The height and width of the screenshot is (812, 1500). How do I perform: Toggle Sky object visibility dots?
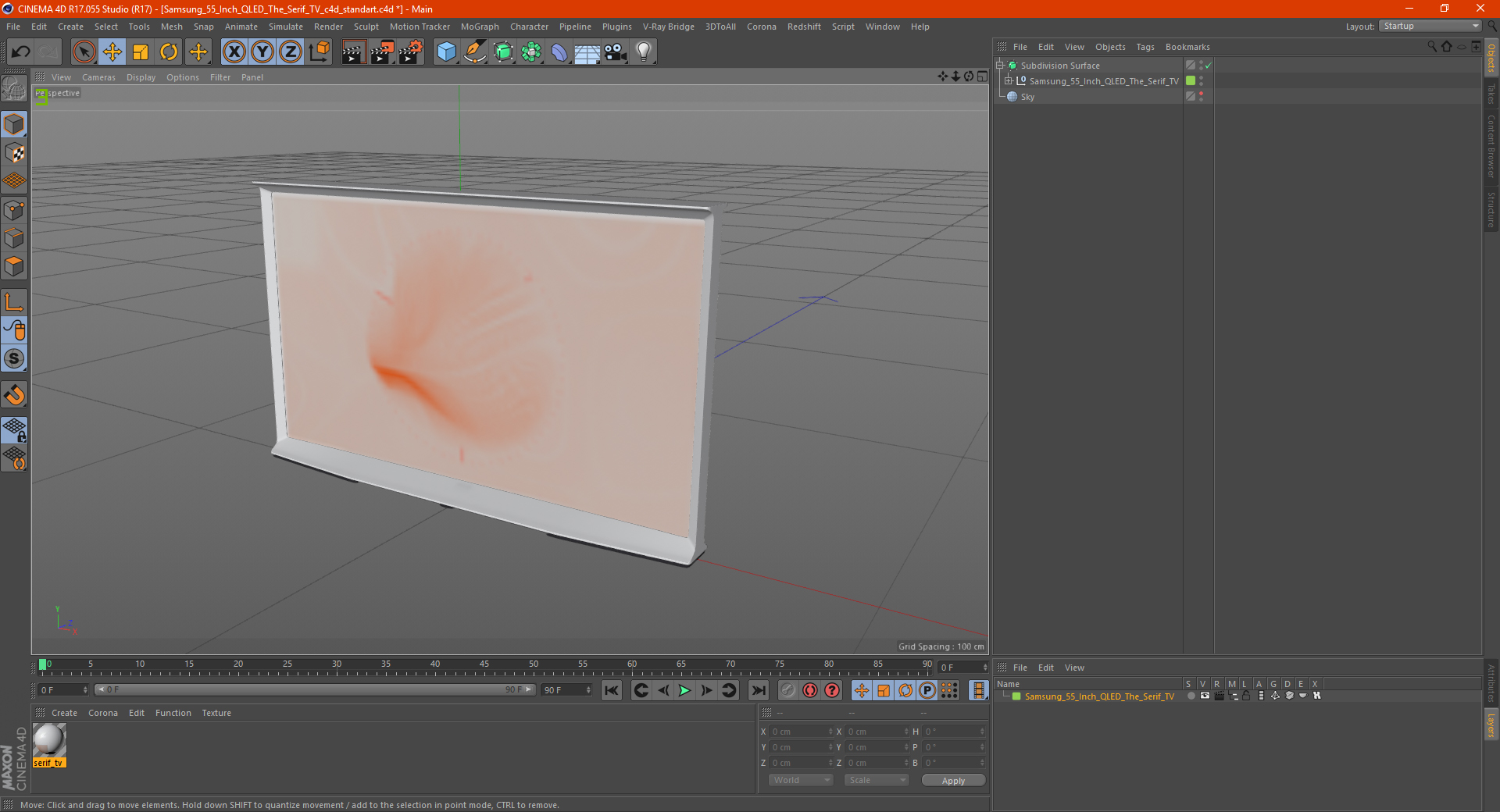click(1201, 97)
